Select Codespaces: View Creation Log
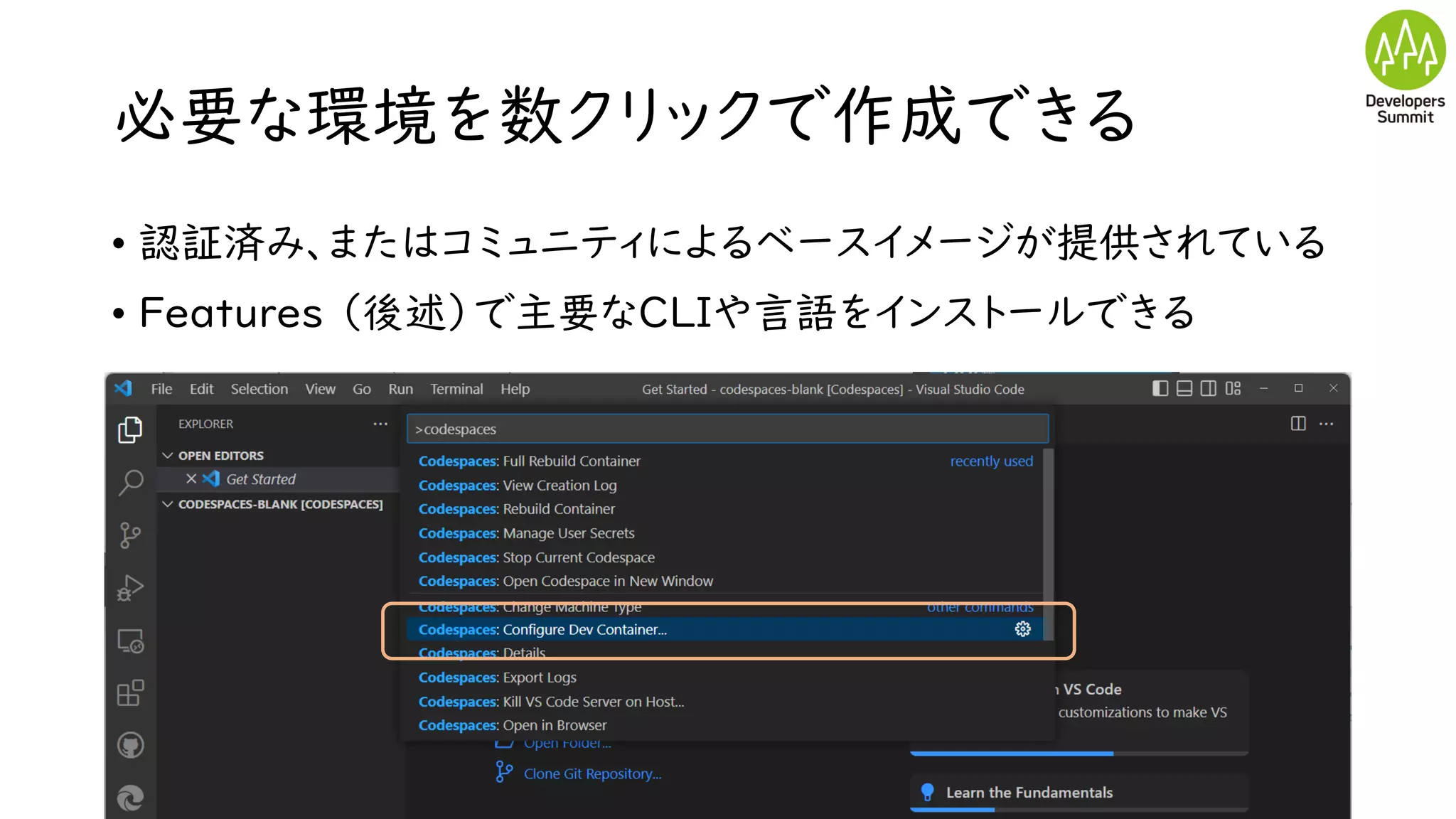1456x819 pixels. (725, 485)
